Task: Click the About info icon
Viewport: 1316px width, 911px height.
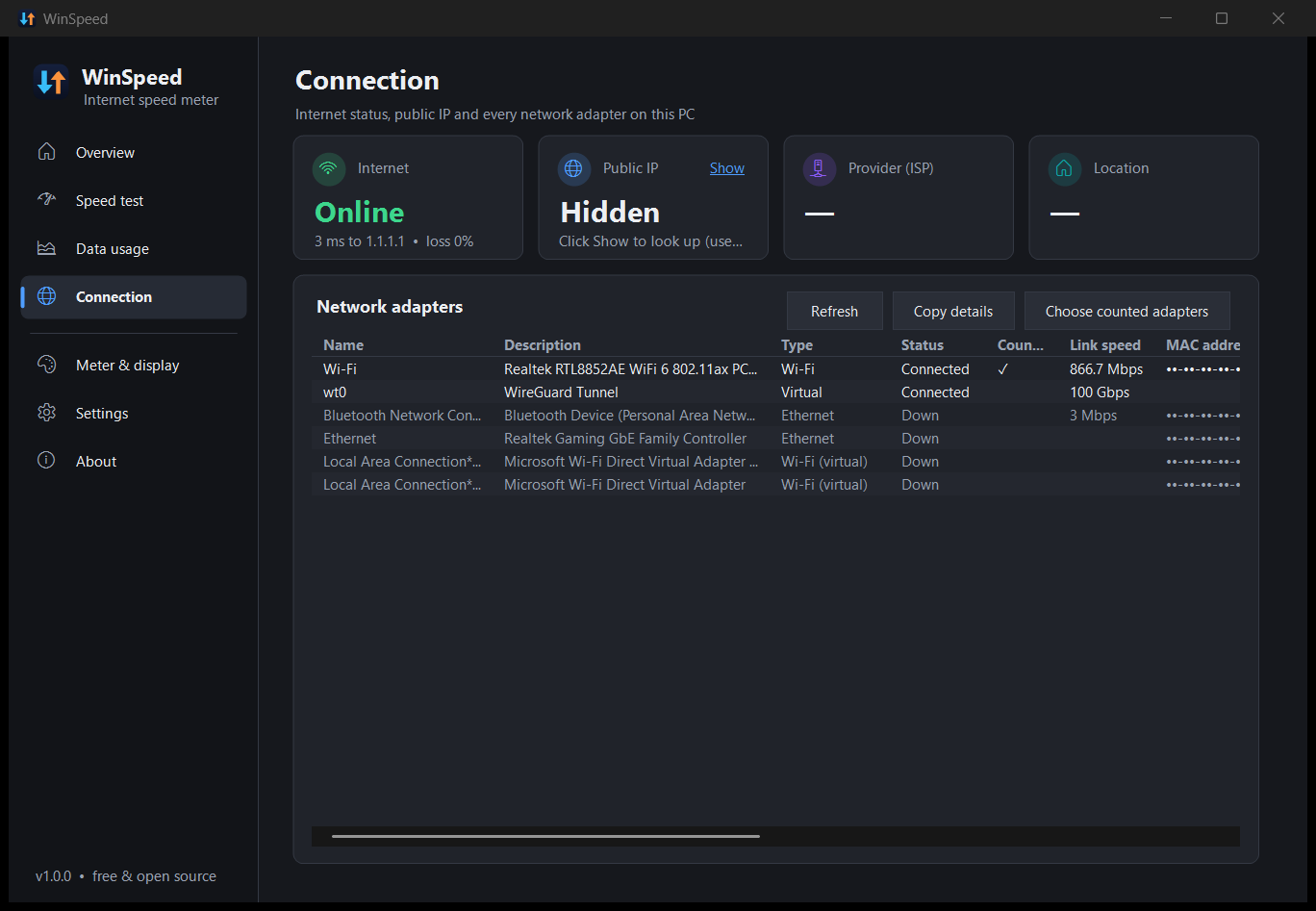Action: (46, 461)
